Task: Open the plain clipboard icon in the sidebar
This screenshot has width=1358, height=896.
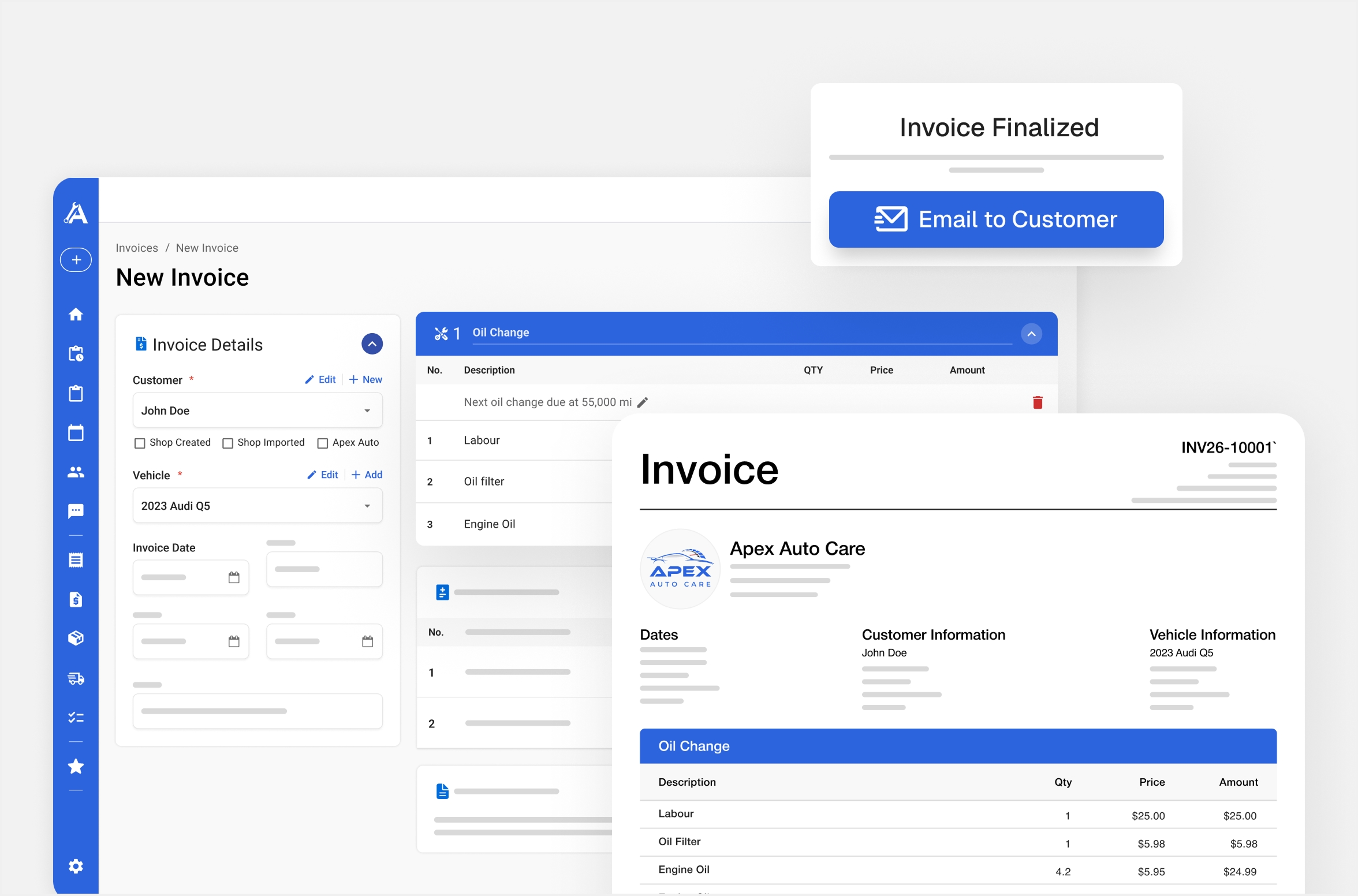Action: point(76,393)
